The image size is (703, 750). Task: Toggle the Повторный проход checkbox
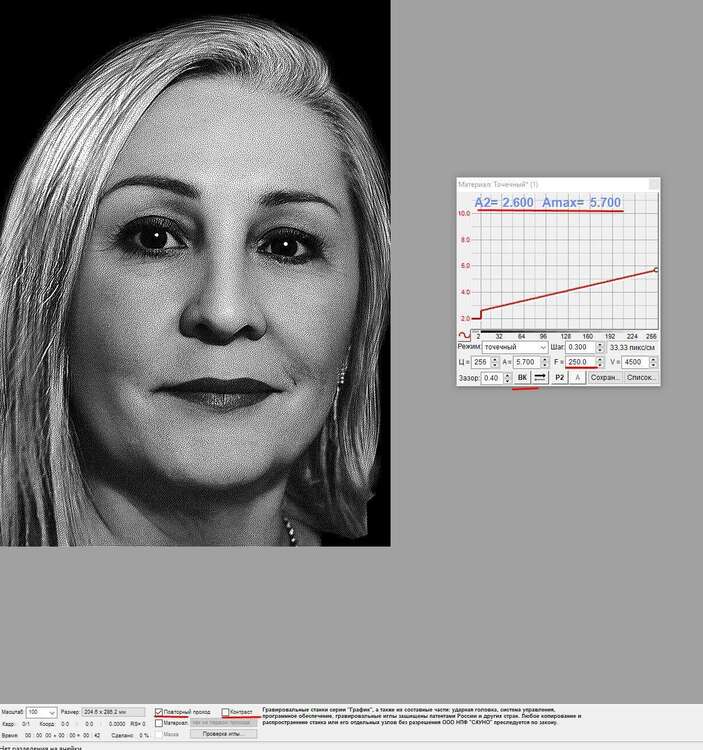(159, 712)
